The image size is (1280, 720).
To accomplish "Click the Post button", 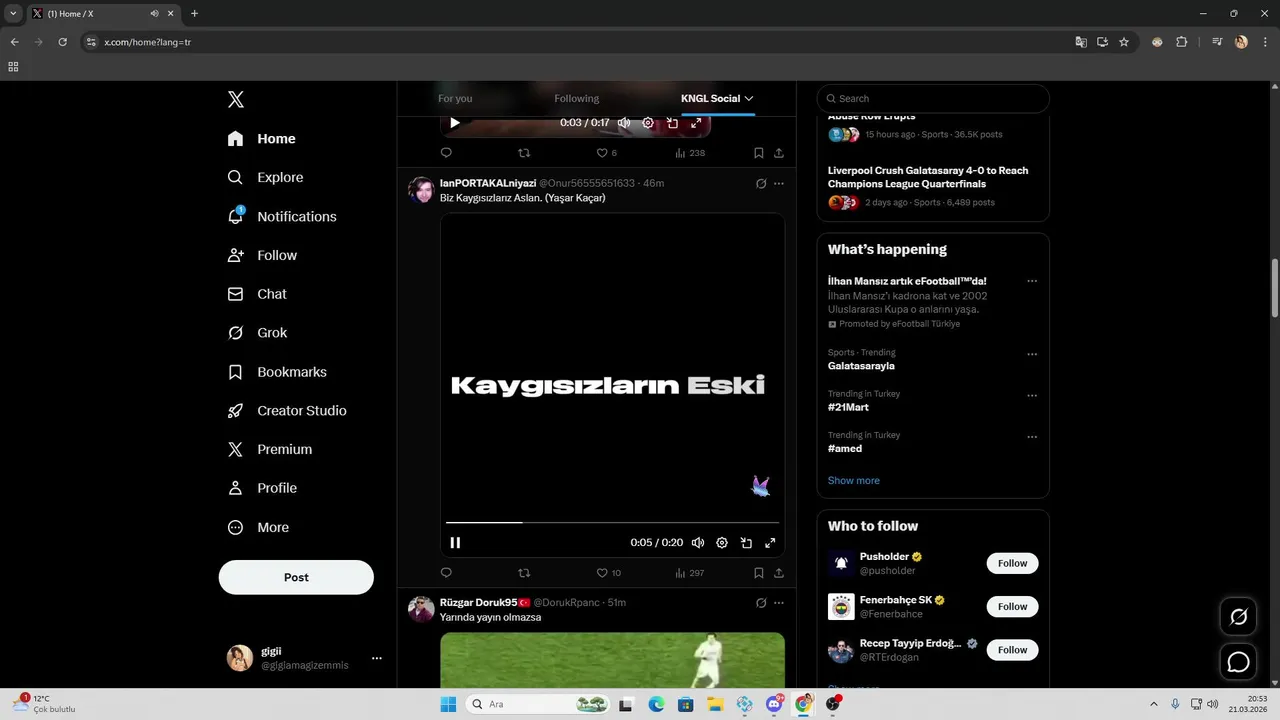I will pyautogui.click(x=296, y=577).
